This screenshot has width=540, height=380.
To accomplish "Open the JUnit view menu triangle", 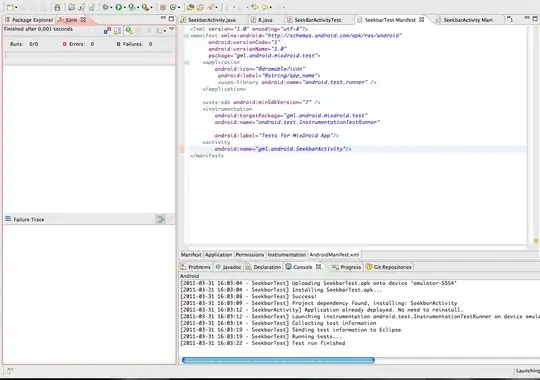I will (172, 30).
